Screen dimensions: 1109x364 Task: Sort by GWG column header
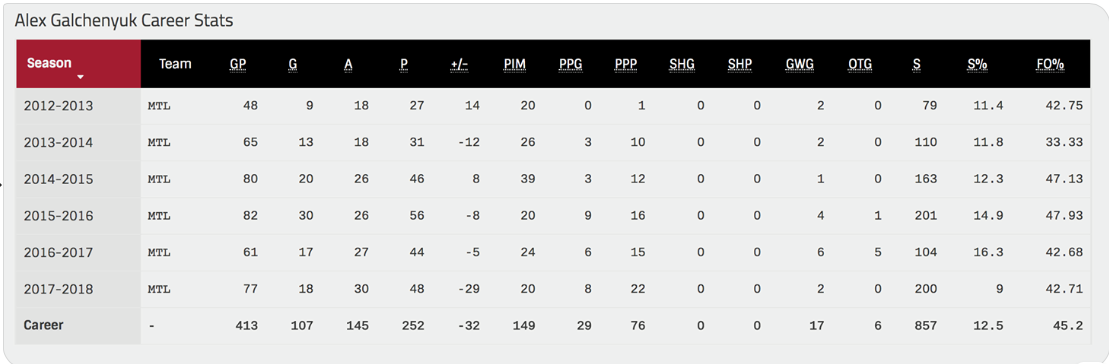pyautogui.click(x=800, y=64)
